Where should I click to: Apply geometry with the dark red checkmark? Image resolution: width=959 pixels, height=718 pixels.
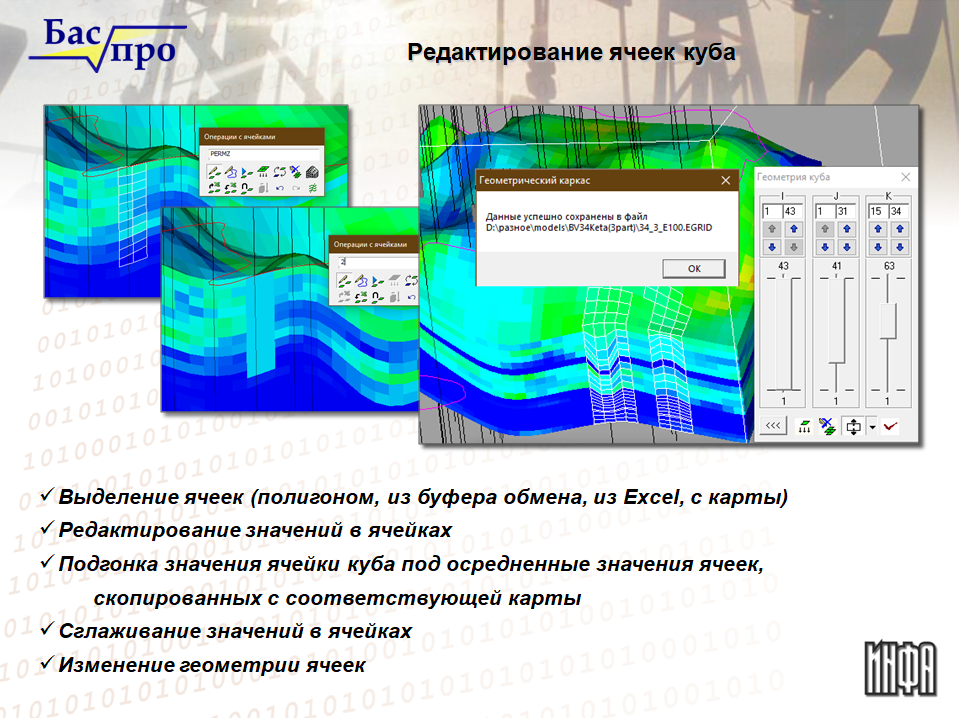point(890,426)
